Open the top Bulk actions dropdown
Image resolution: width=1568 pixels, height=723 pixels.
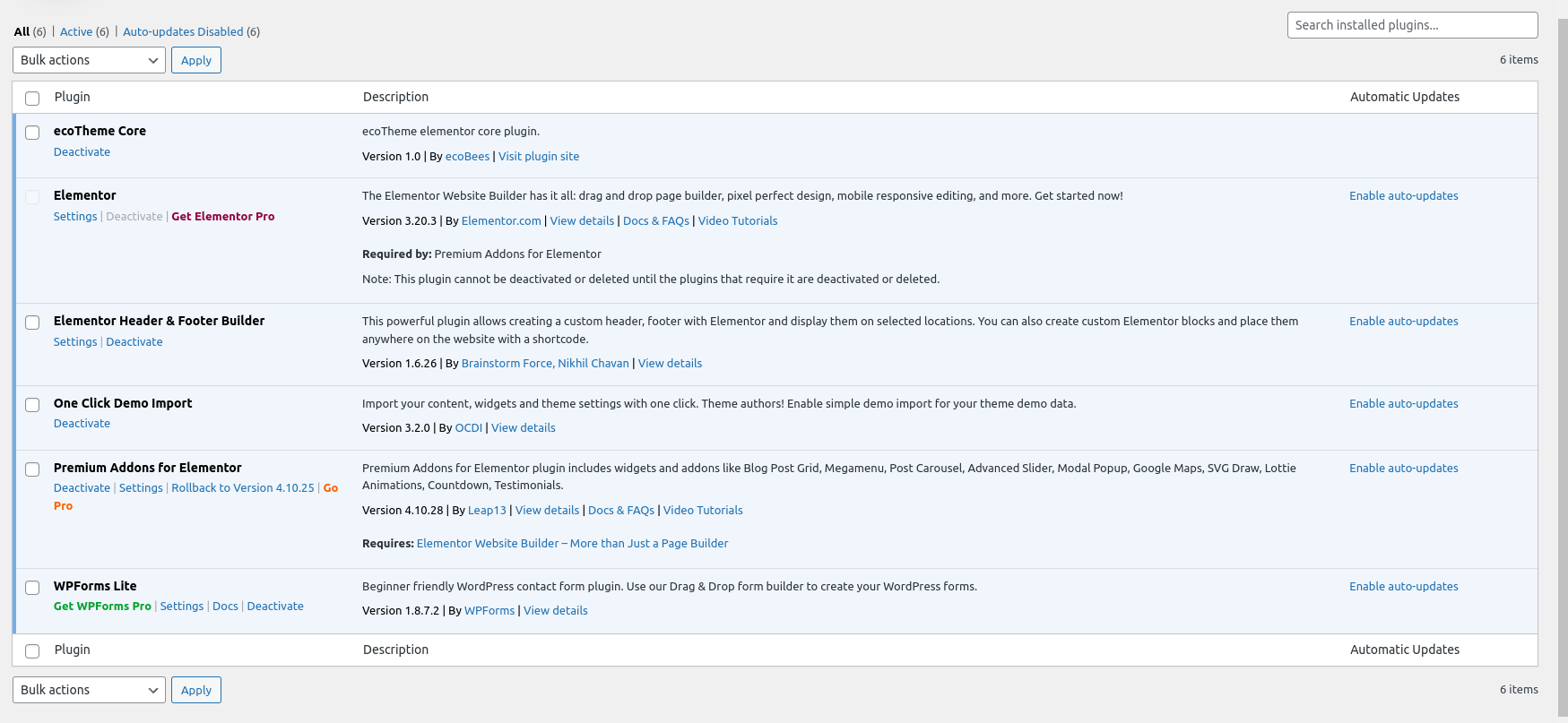89,60
